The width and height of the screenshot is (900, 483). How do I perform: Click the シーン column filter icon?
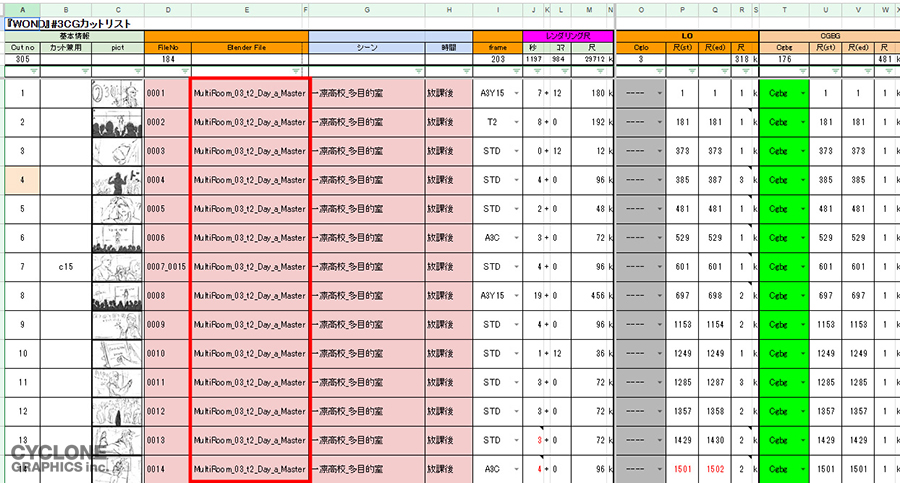417,71
